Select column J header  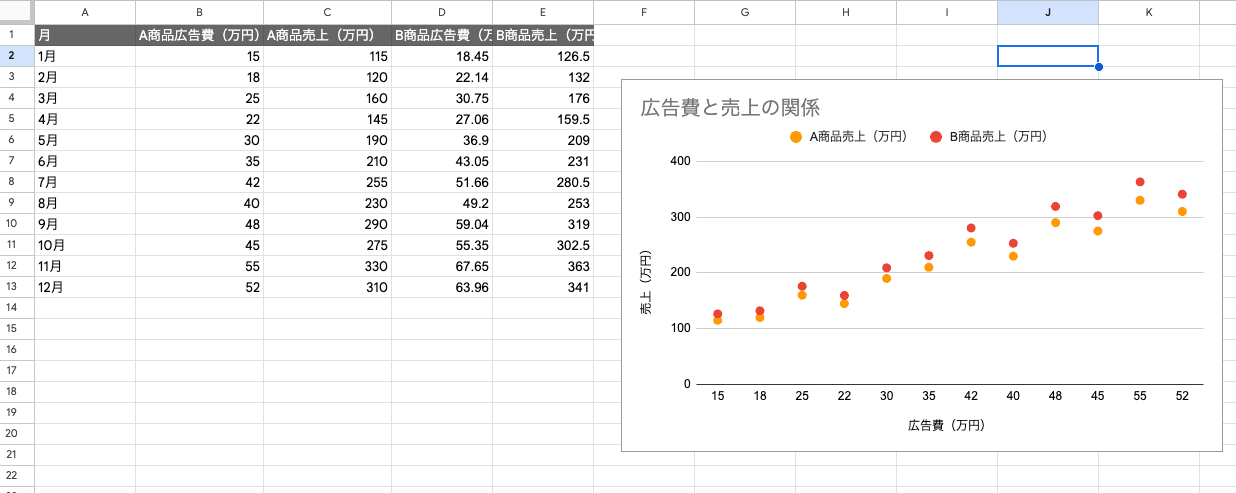(1047, 12)
